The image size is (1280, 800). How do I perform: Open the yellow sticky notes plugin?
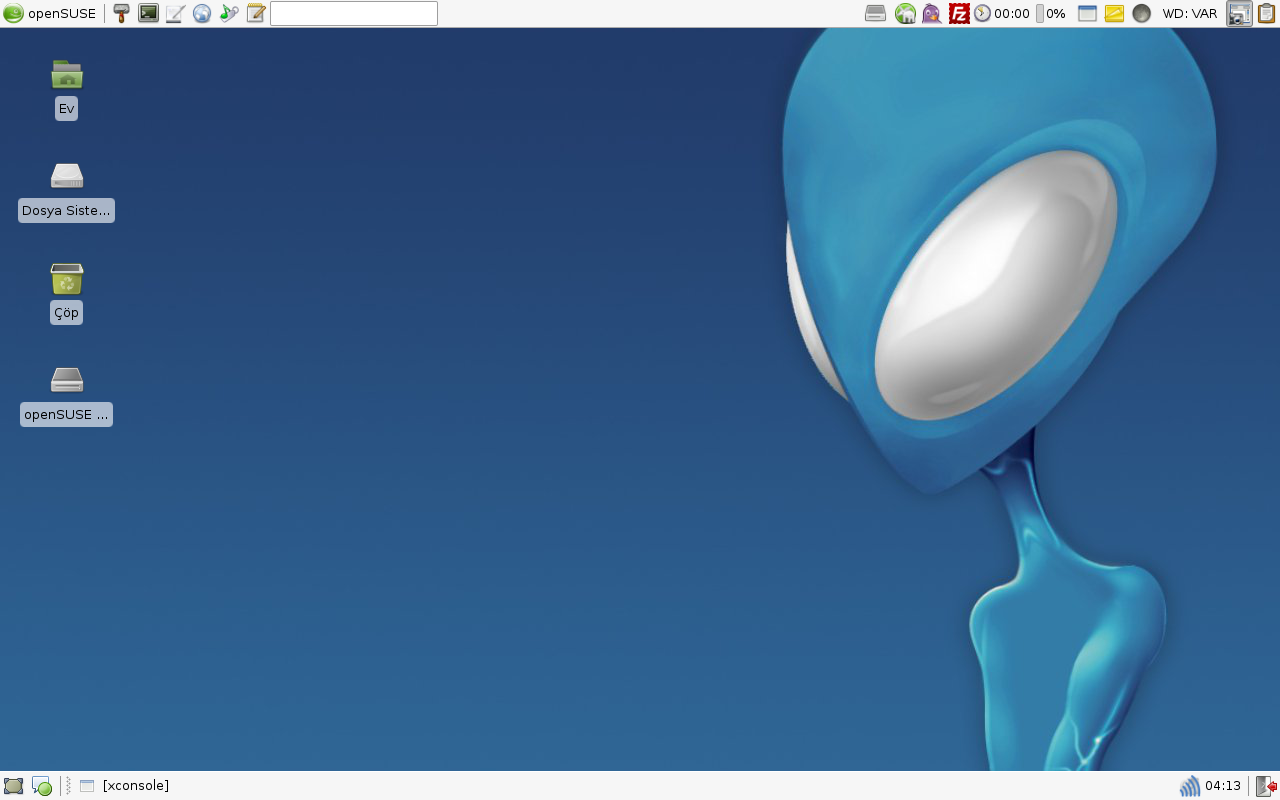tap(1114, 14)
